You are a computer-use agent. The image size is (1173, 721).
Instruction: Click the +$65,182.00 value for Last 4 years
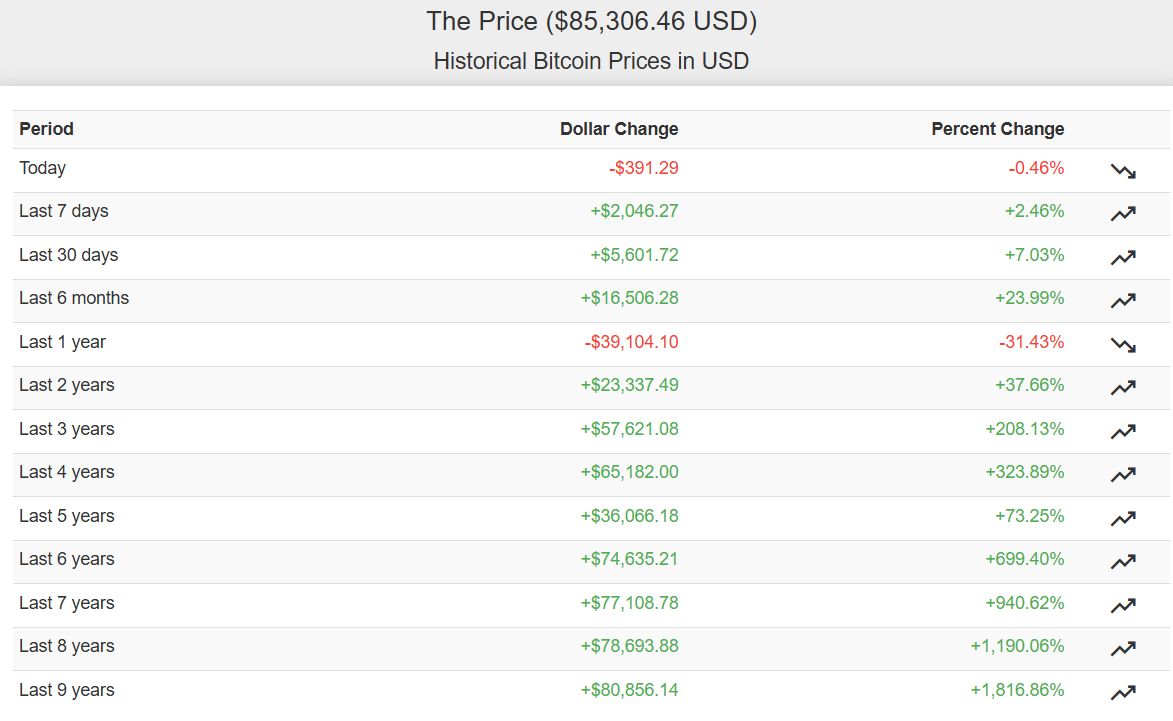(629, 472)
